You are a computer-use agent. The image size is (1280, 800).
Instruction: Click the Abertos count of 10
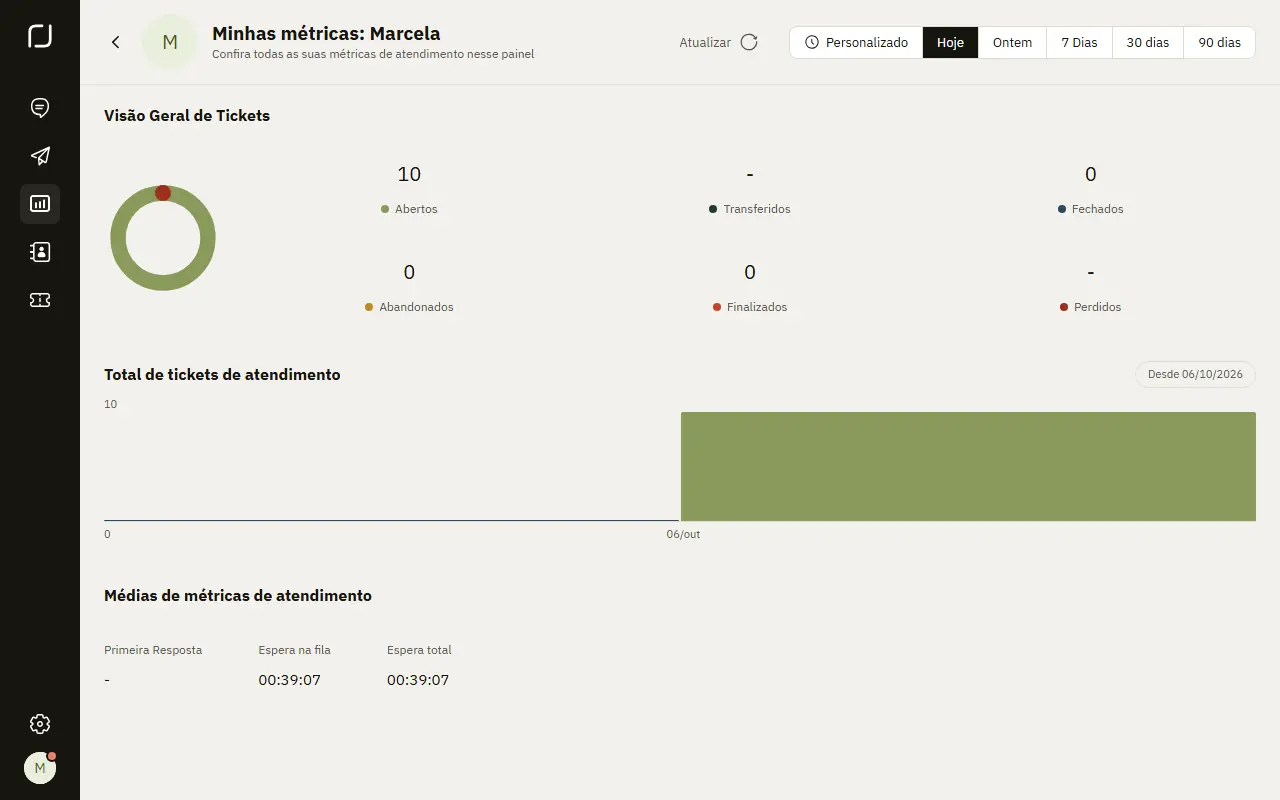click(x=409, y=174)
